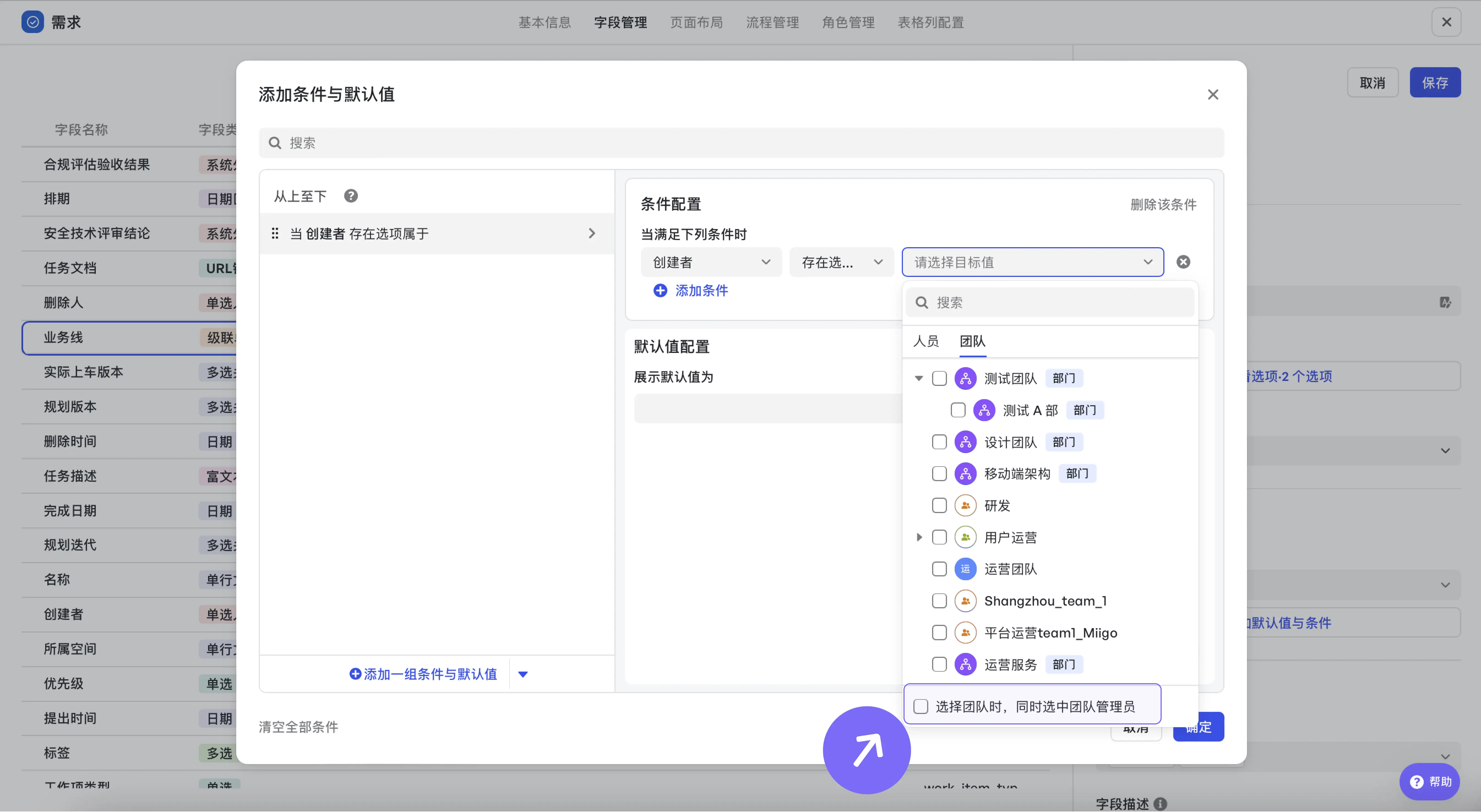The height and width of the screenshot is (812, 1481).
Task: Click 删除该条件 link
Action: click(x=1163, y=205)
